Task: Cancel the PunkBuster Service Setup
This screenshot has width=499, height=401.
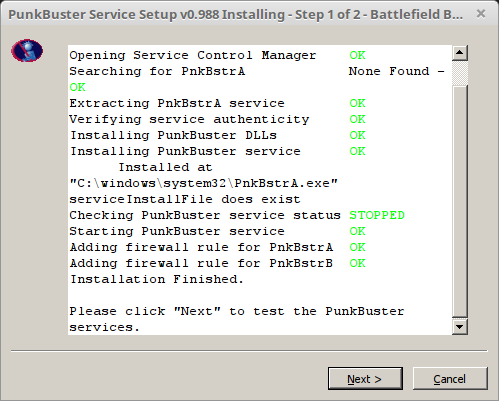Action: tap(450, 379)
